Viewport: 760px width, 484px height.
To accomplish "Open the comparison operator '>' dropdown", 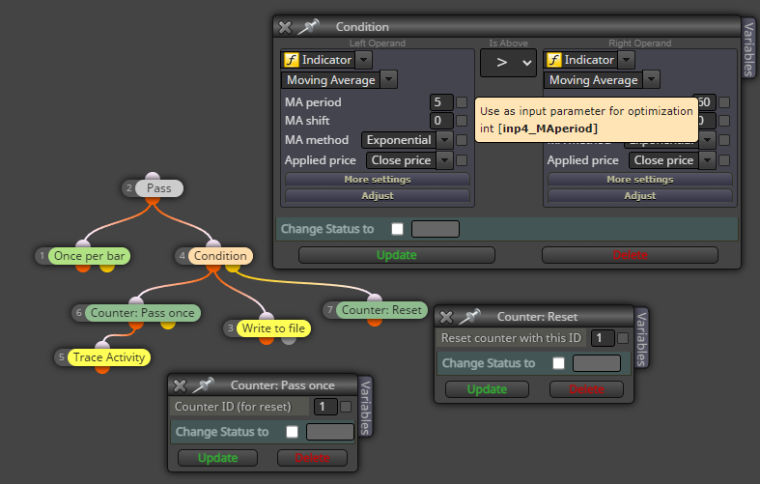I will point(508,62).
